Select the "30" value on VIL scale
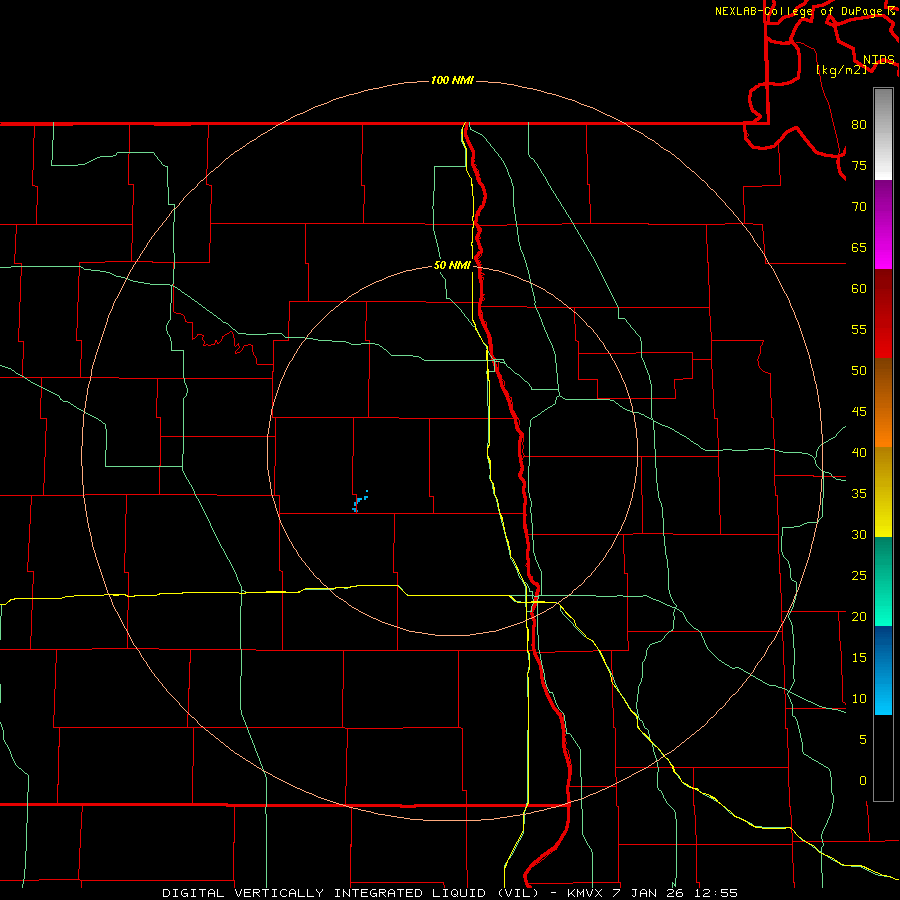Viewport: 900px width, 900px height. 859,534
